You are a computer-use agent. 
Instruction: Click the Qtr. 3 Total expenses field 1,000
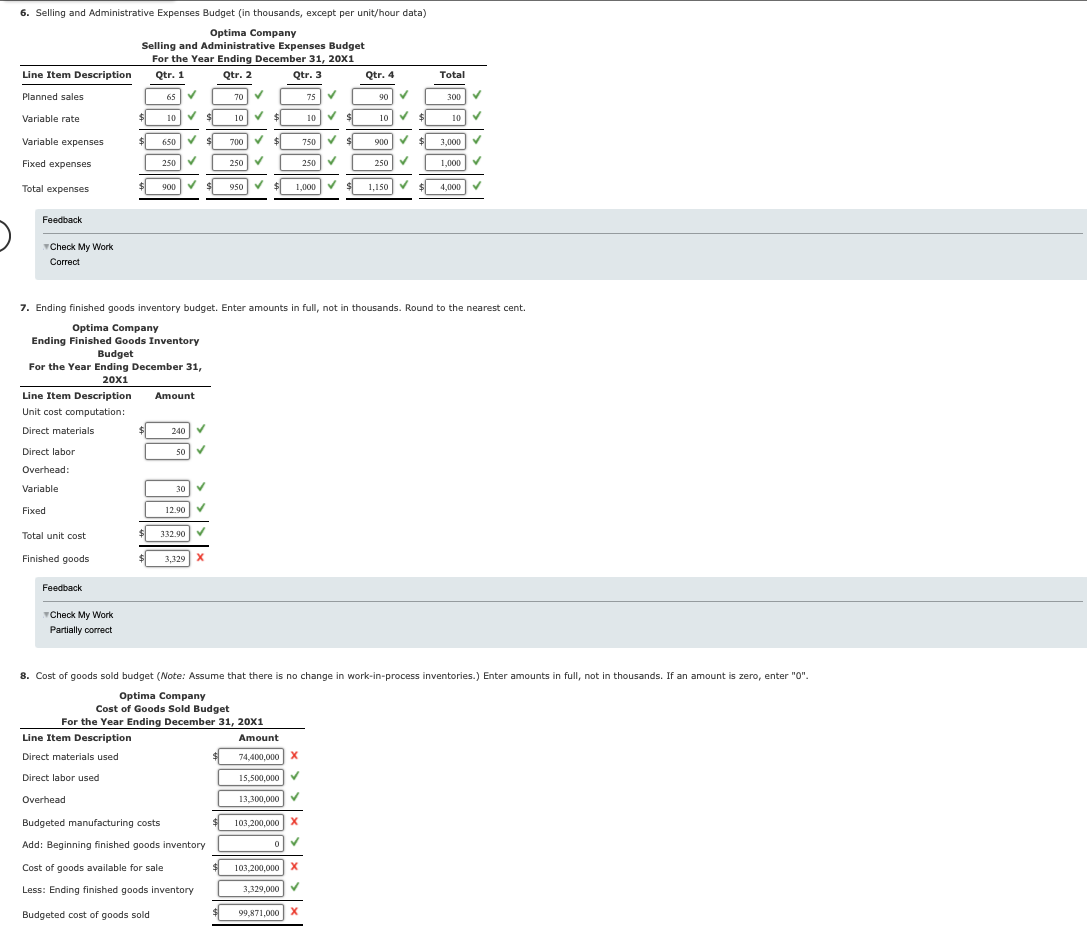[x=300, y=186]
